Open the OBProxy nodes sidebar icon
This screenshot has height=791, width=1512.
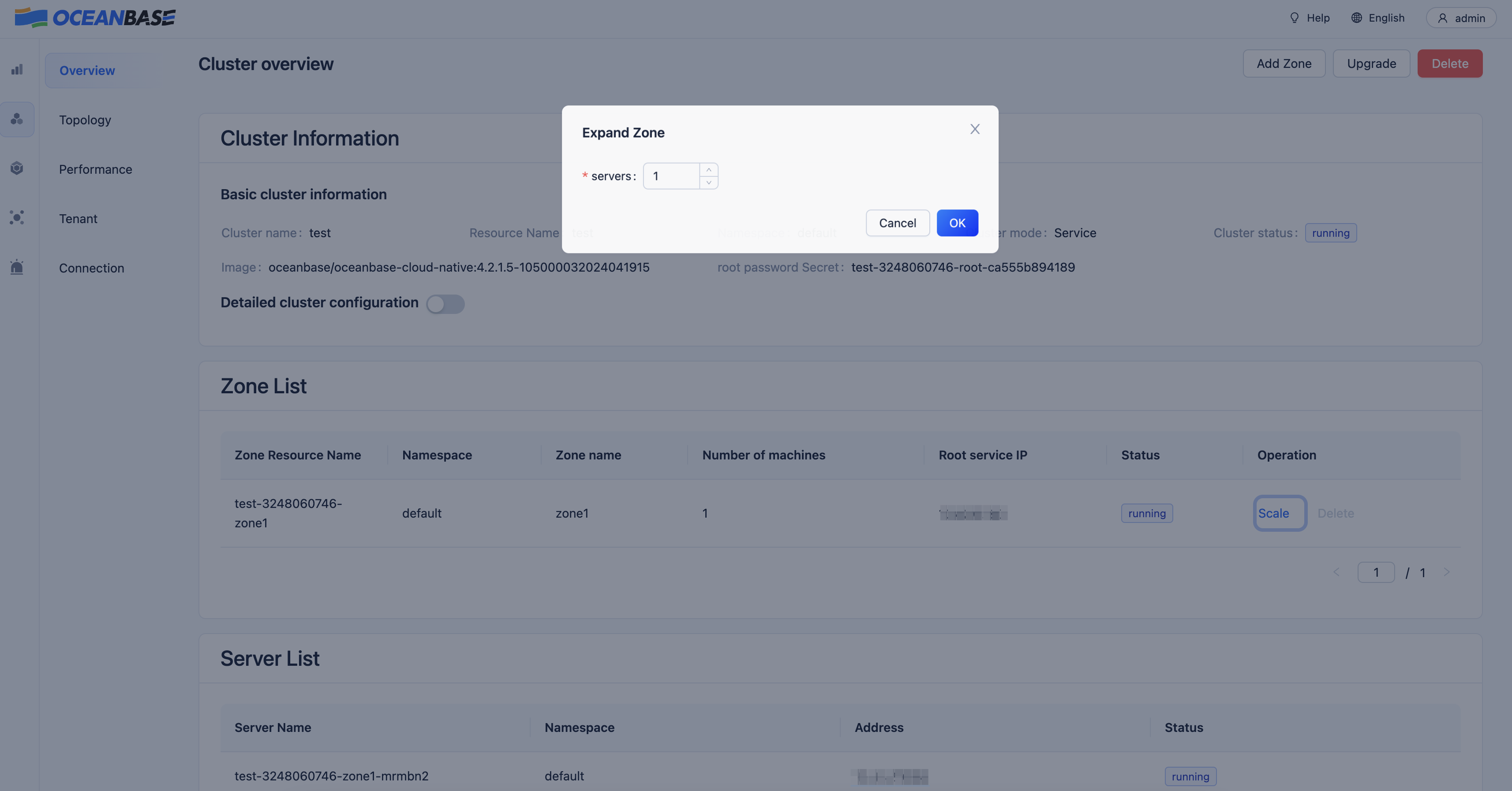17,218
